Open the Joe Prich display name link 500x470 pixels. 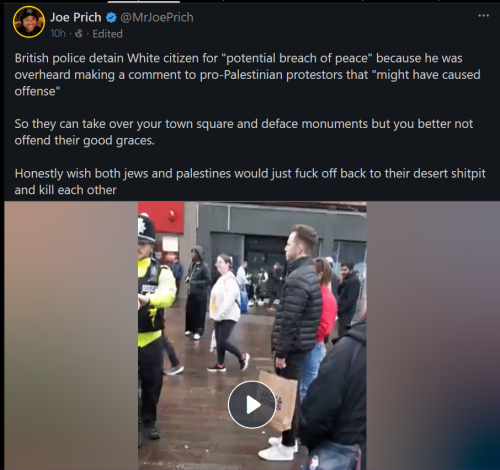(x=76, y=17)
